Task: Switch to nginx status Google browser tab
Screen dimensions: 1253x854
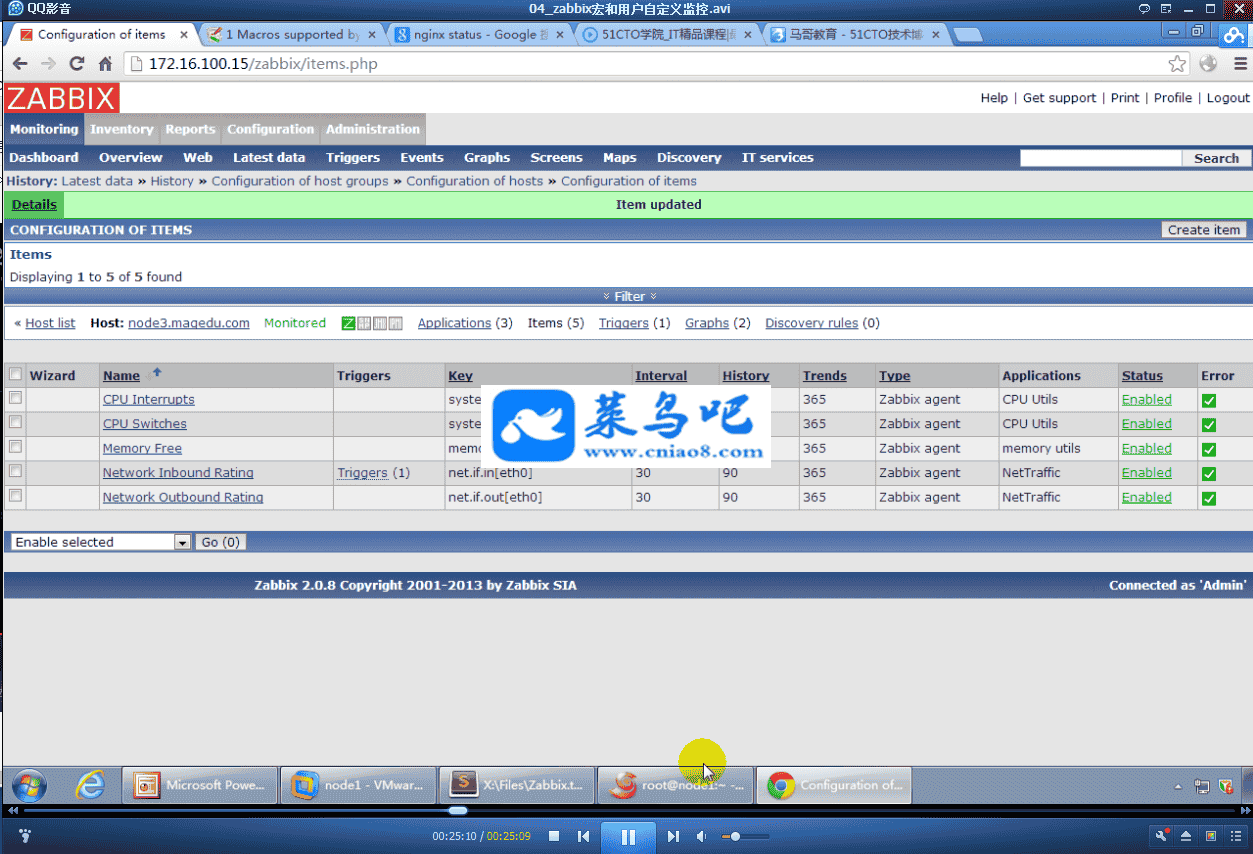Action: pyautogui.click(x=478, y=34)
